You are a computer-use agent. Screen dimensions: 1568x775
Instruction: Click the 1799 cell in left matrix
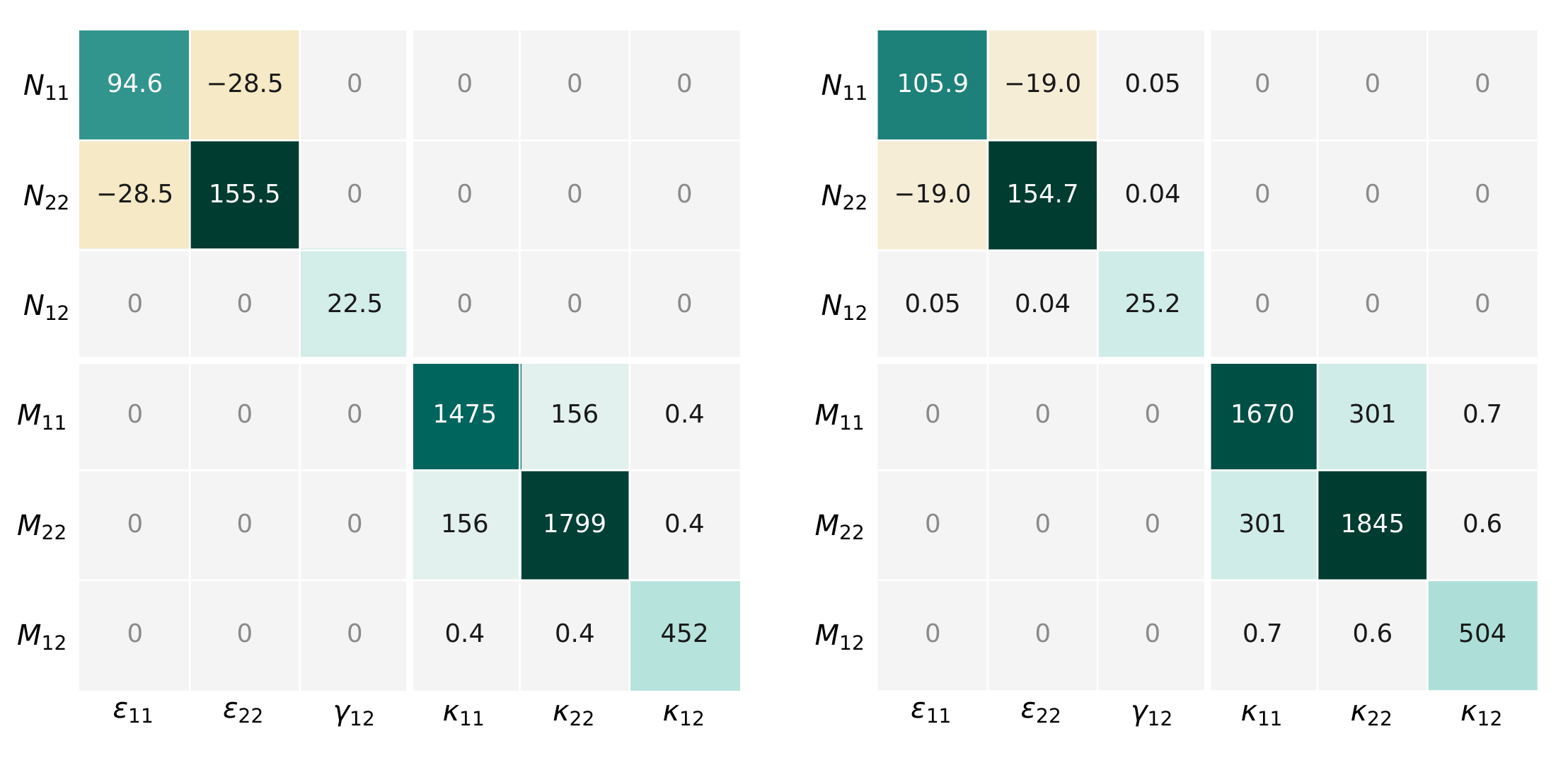575,525
